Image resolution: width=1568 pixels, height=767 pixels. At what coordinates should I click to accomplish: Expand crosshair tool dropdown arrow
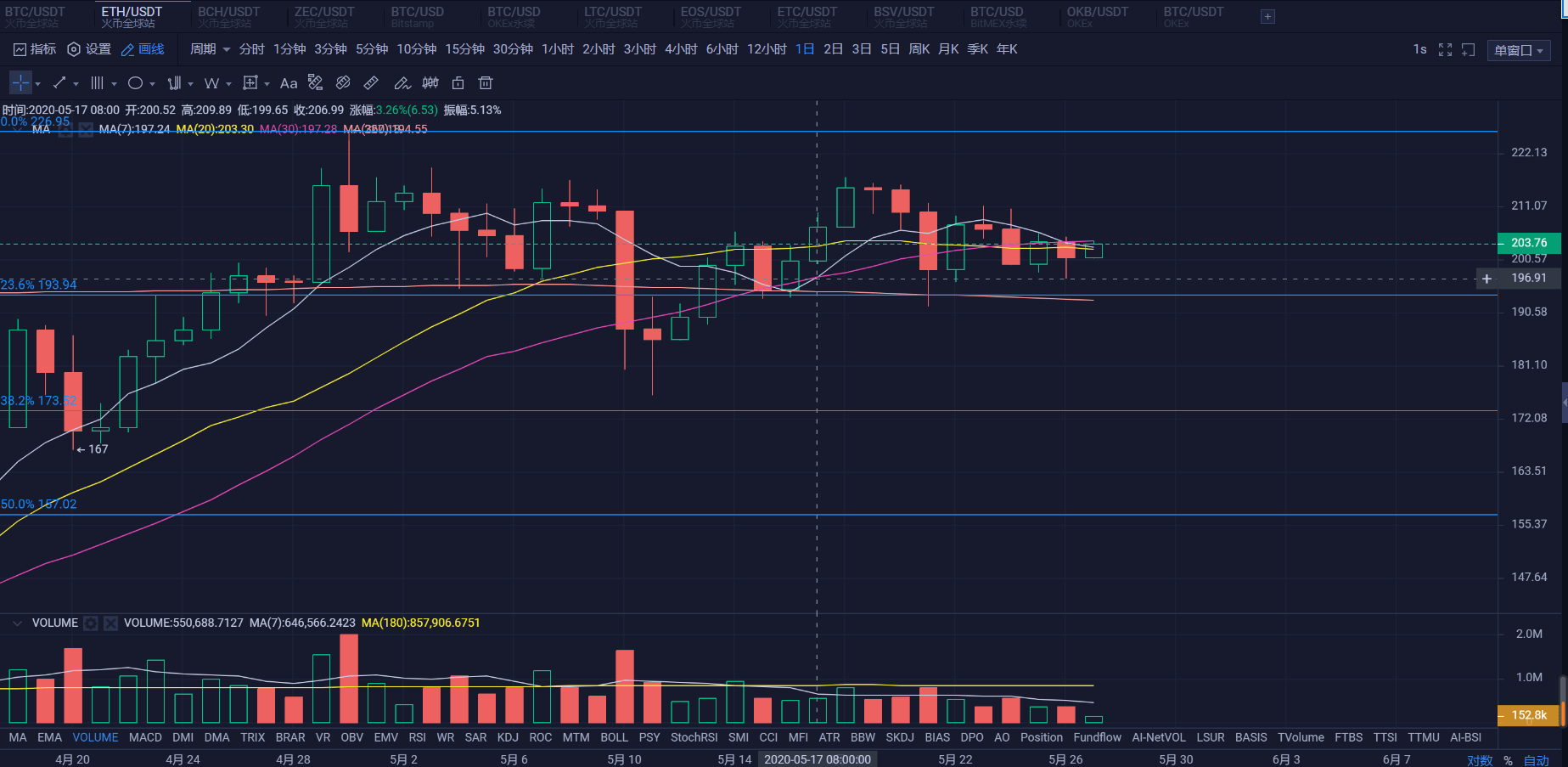(x=37, y=83)
